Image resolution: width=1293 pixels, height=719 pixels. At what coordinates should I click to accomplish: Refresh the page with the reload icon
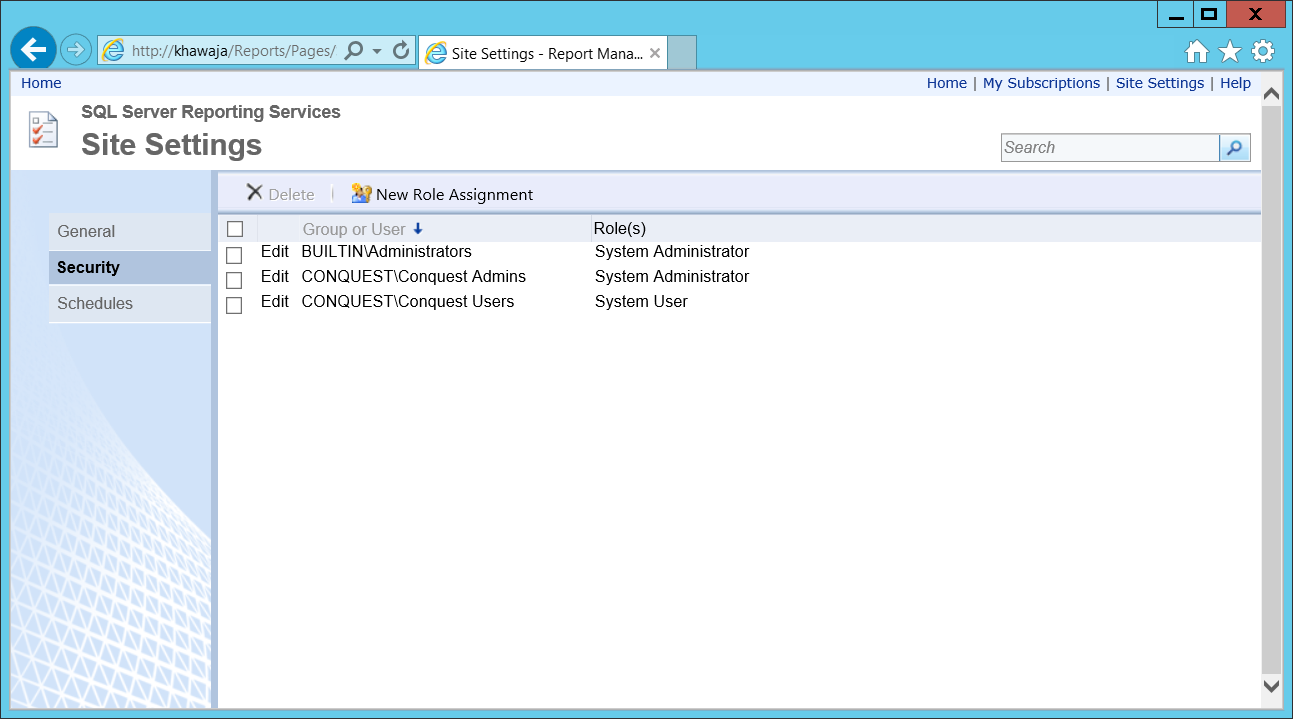(401, 51)
